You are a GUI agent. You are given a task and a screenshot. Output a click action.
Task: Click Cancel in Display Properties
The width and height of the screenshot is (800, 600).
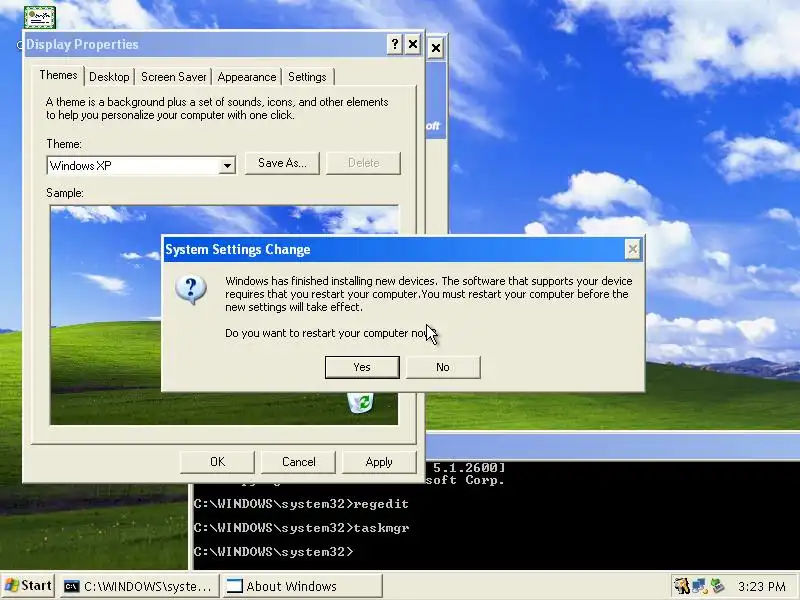(298, 462)
